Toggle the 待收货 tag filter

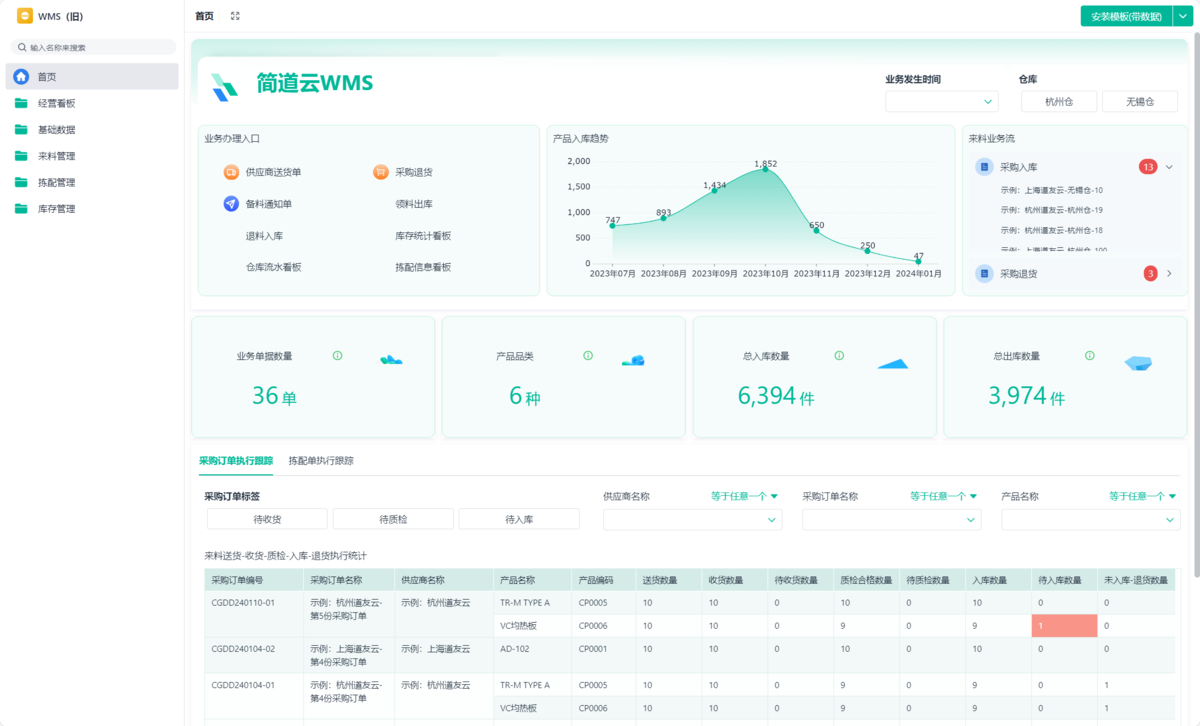(x=267, y=519)
